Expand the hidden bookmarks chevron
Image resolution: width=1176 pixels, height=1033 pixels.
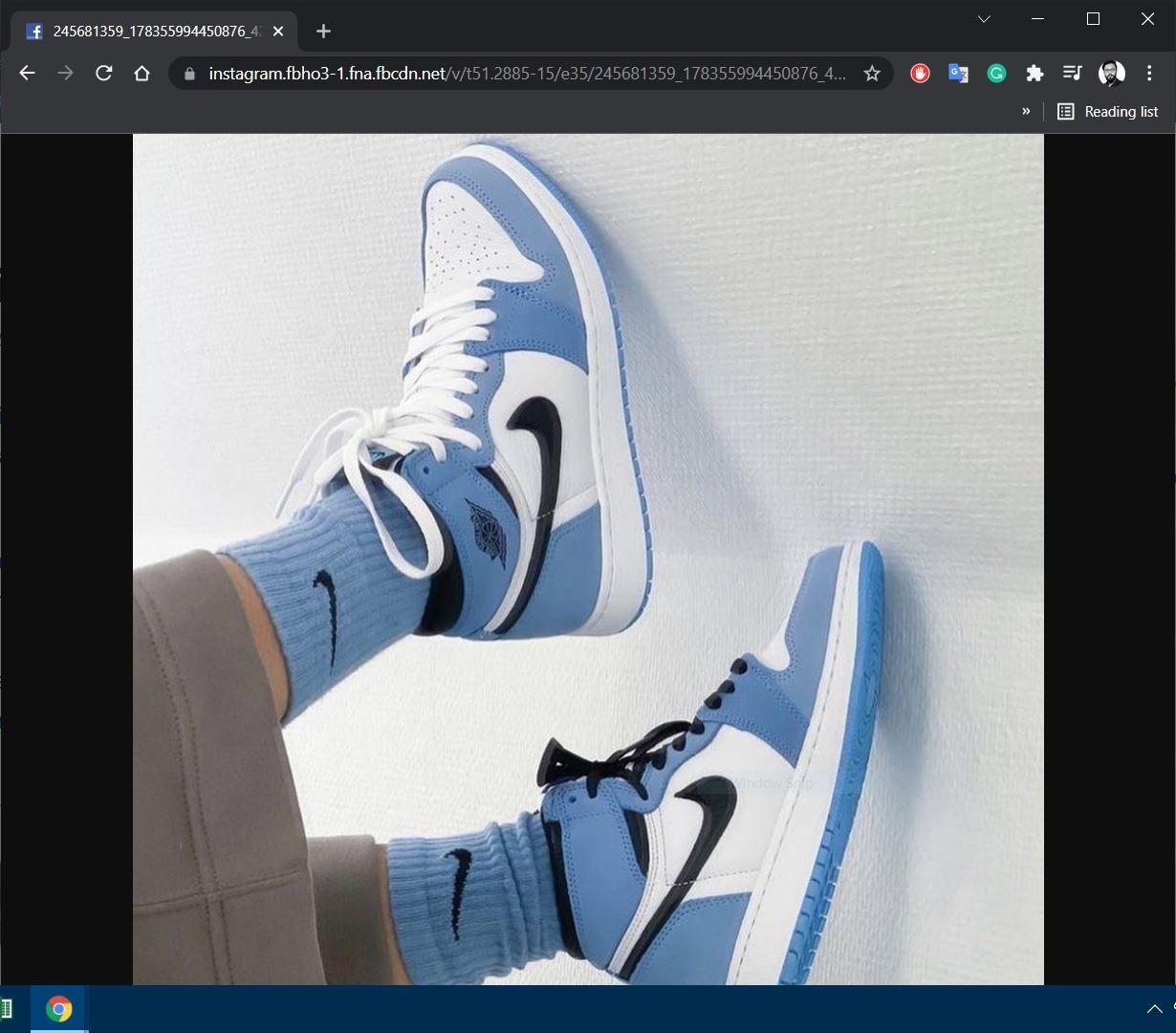coord(1026,111)
